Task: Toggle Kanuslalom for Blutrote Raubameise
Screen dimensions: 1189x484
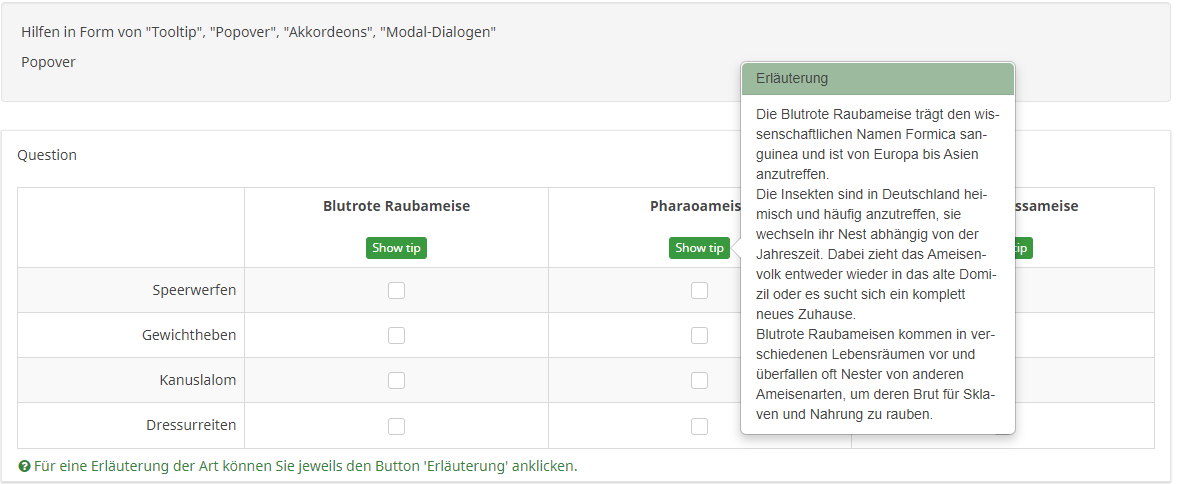Action: (397, 380)
